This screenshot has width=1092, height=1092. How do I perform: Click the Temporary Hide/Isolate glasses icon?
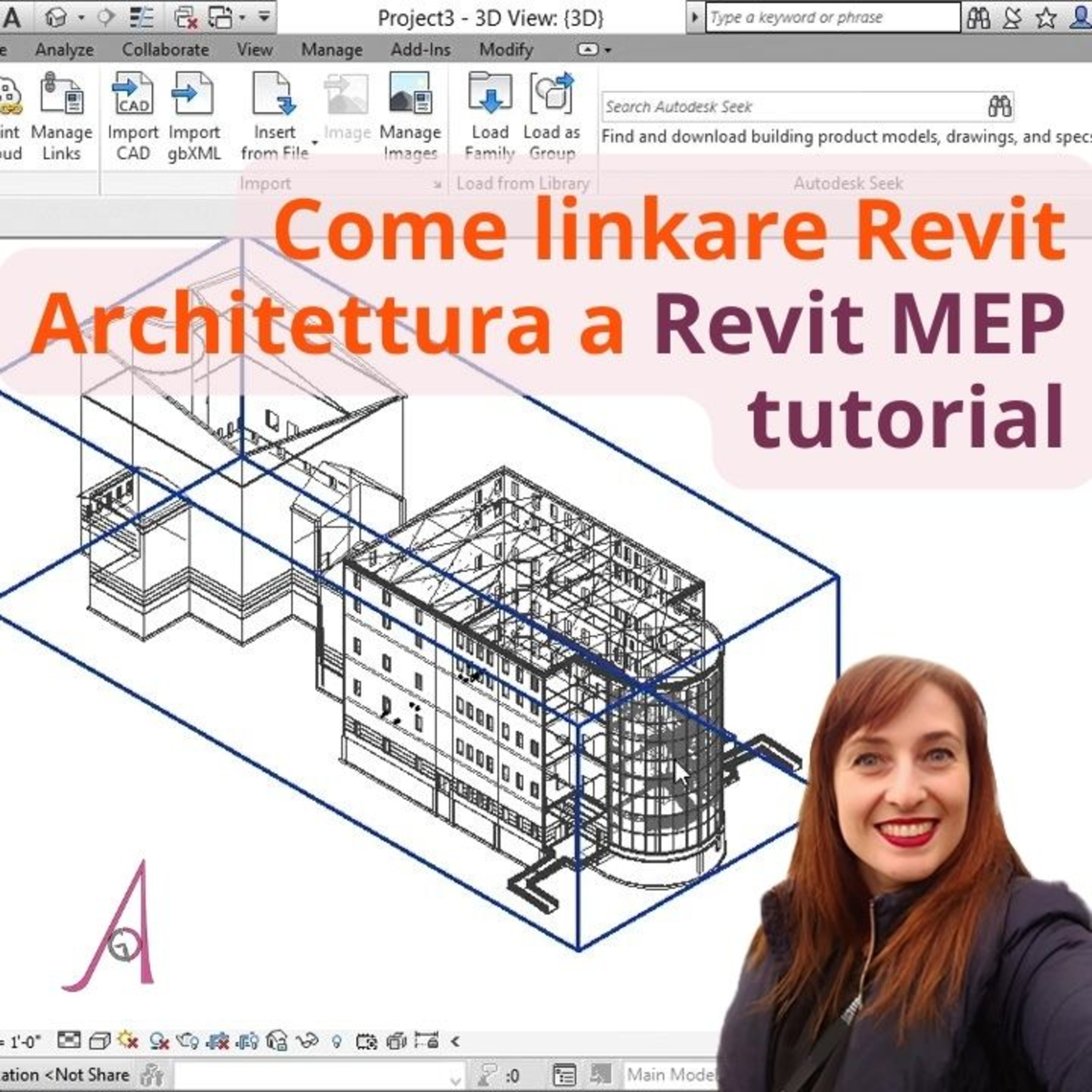[x=308, y=1041]
